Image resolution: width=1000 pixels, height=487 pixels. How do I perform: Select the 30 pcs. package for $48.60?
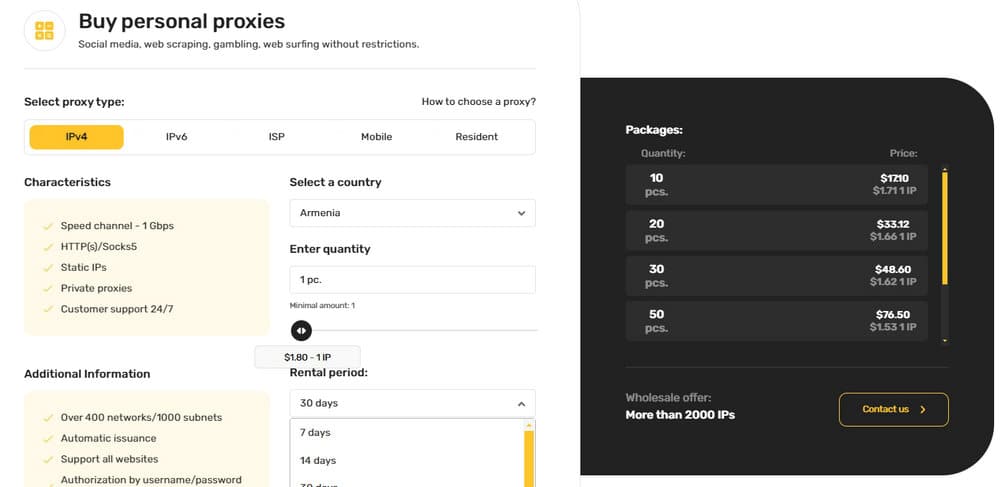point(777,275)
